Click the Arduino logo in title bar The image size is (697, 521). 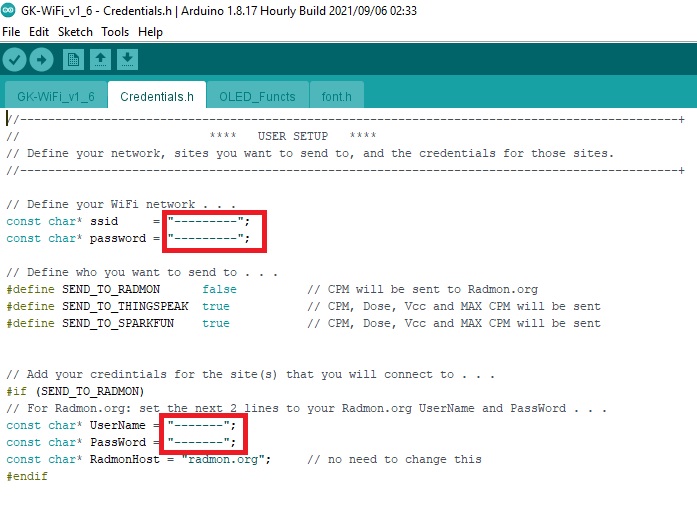(9, 11)
